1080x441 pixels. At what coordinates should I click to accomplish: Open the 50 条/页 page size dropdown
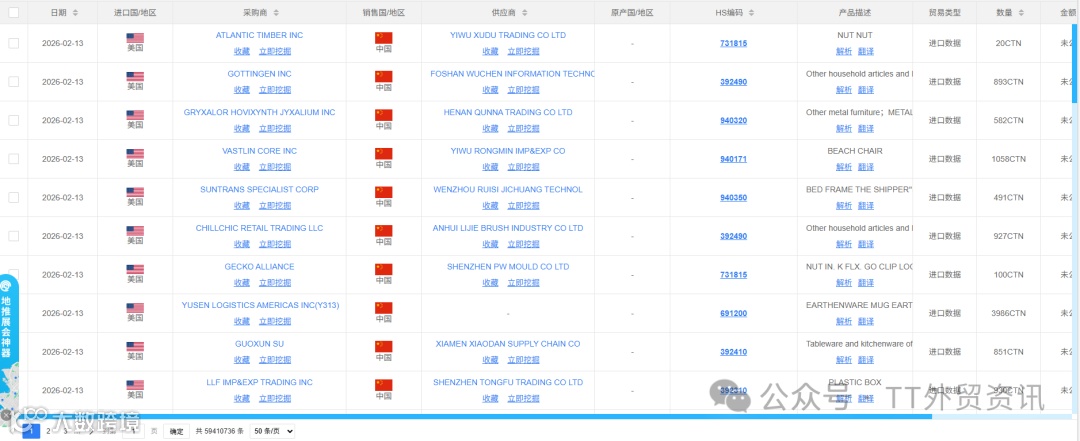pyautogui.click(x=272, y=431)
